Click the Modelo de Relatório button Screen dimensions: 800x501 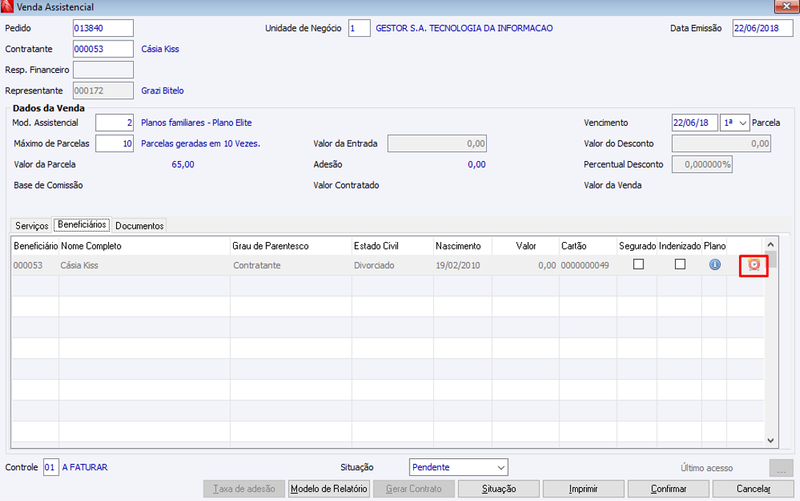[x=329, y=489]
